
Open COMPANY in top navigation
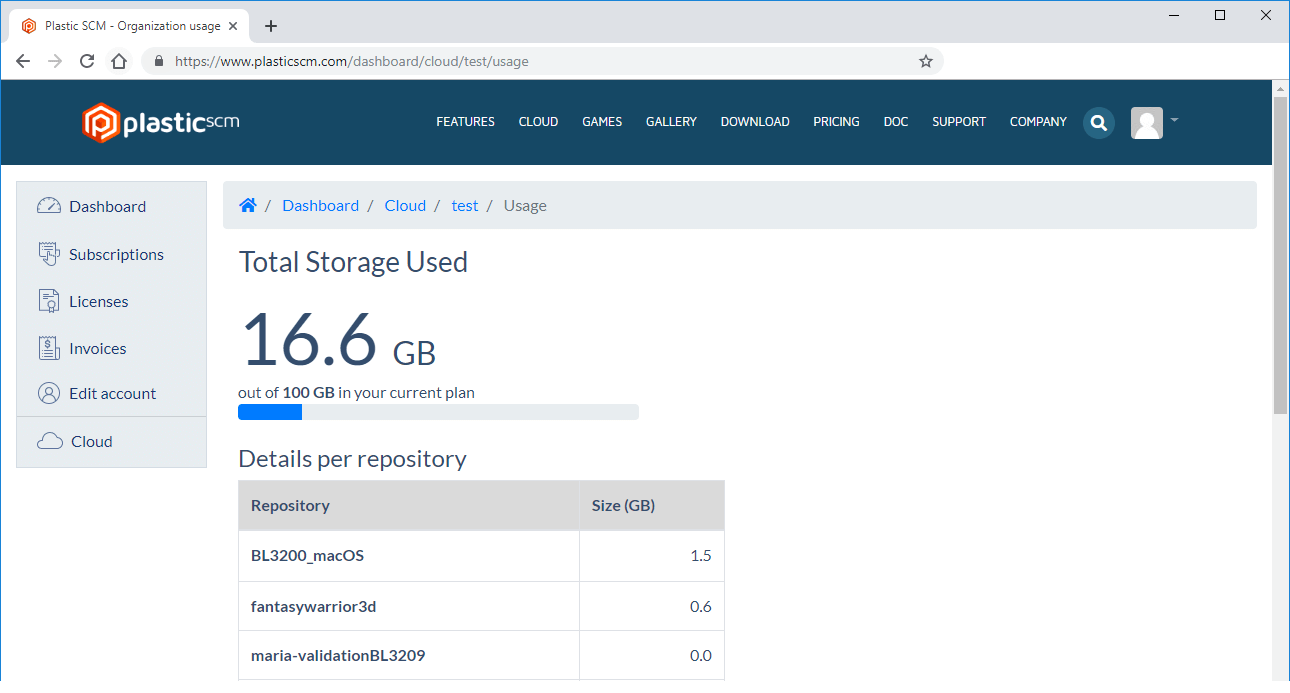[1038, 122]
